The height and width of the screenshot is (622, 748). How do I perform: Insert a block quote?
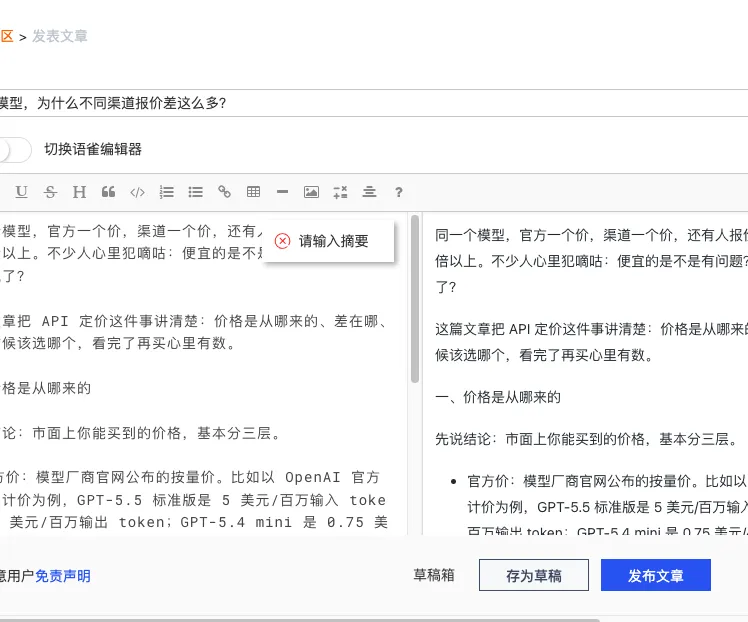(x=108, y=192)
